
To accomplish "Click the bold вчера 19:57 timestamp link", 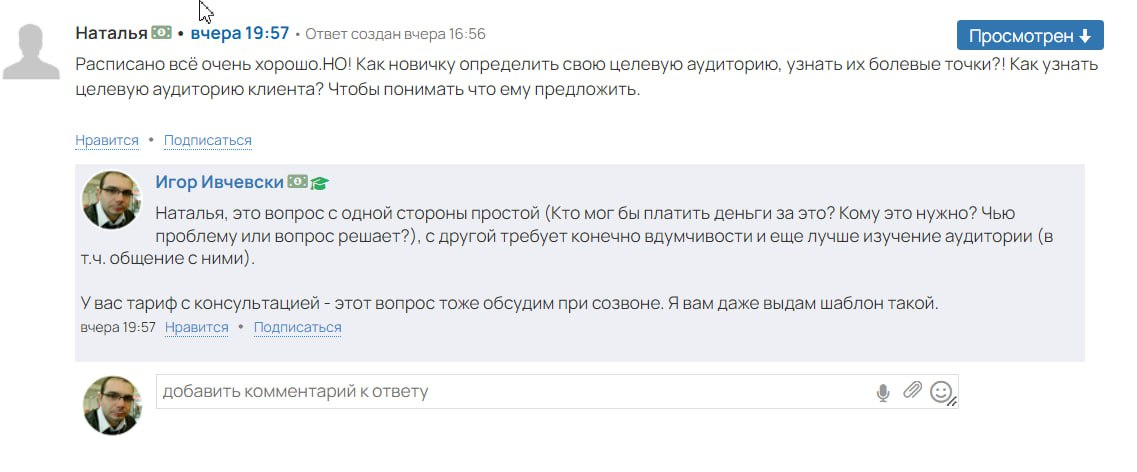I will [x=239, y=33].
